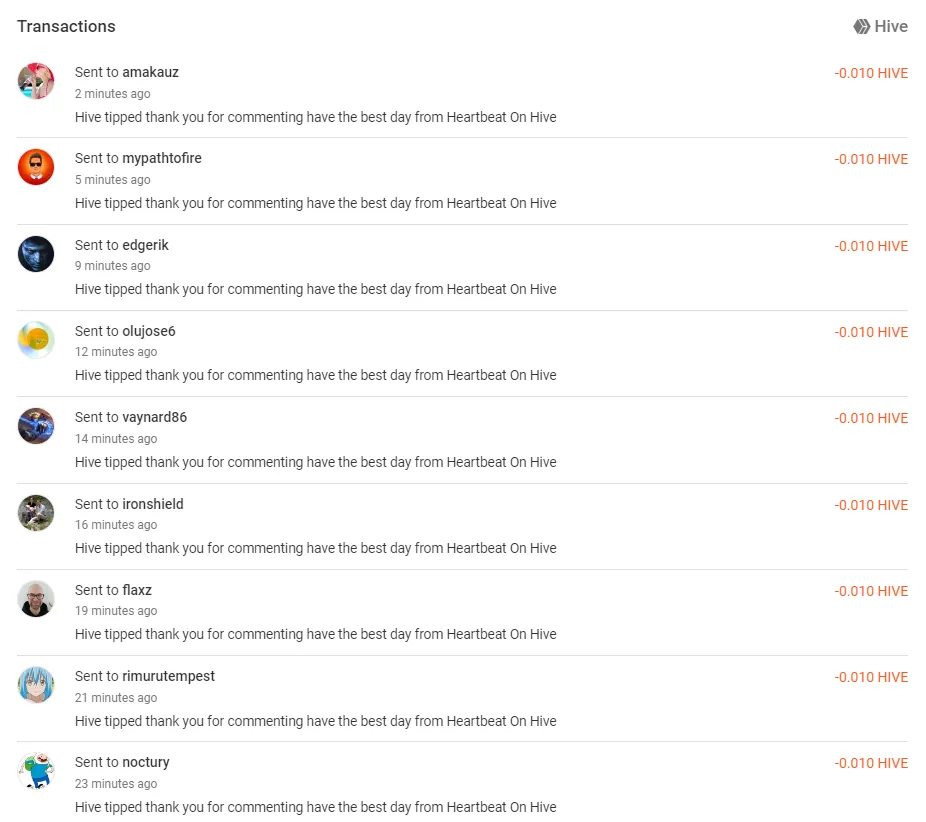Open rimurutempest's profile avatar
The width and height of the screenshot is (926, 822).
[x=36, y=685]
